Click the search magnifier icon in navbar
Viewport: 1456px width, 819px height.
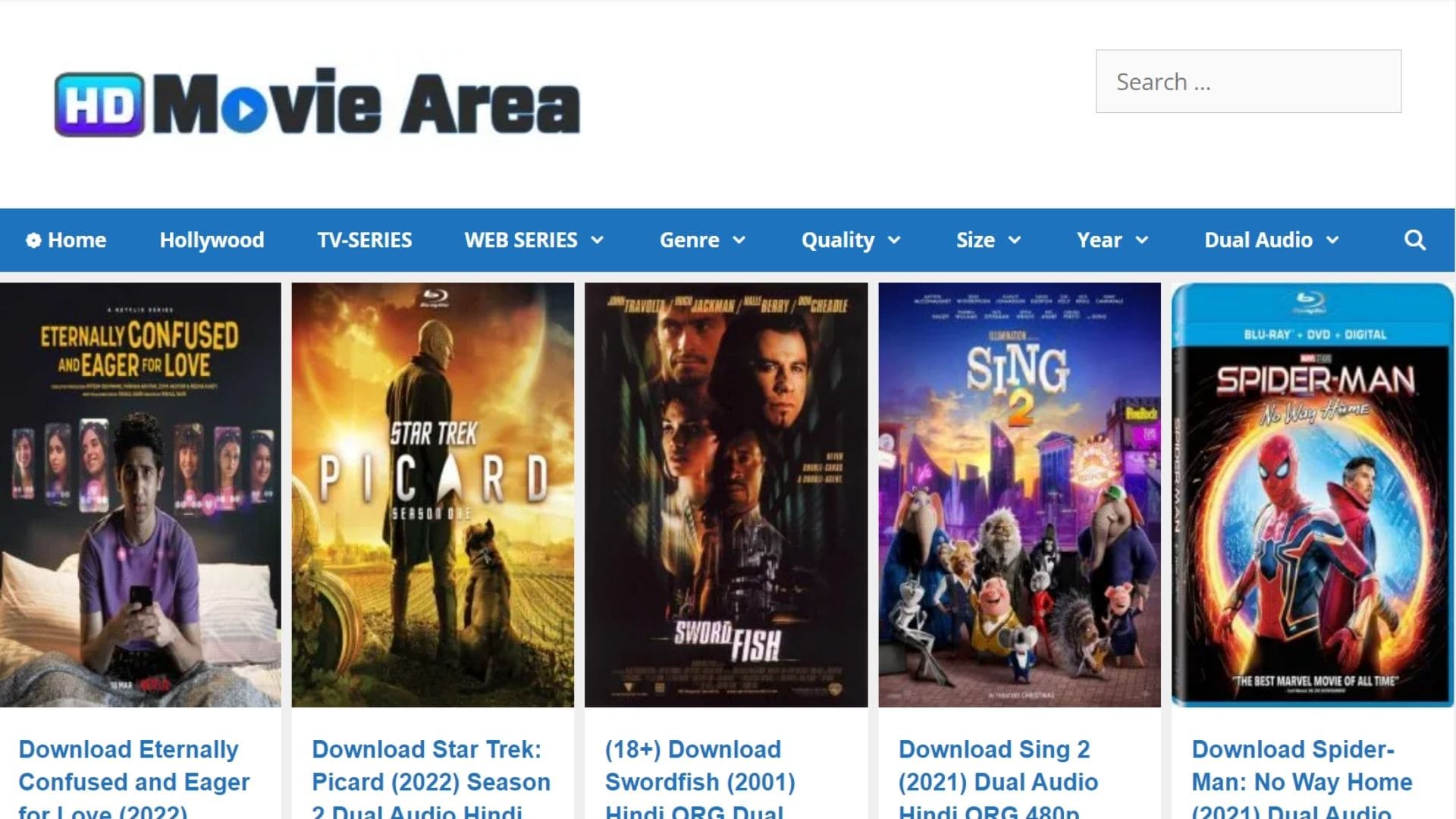1414,240
